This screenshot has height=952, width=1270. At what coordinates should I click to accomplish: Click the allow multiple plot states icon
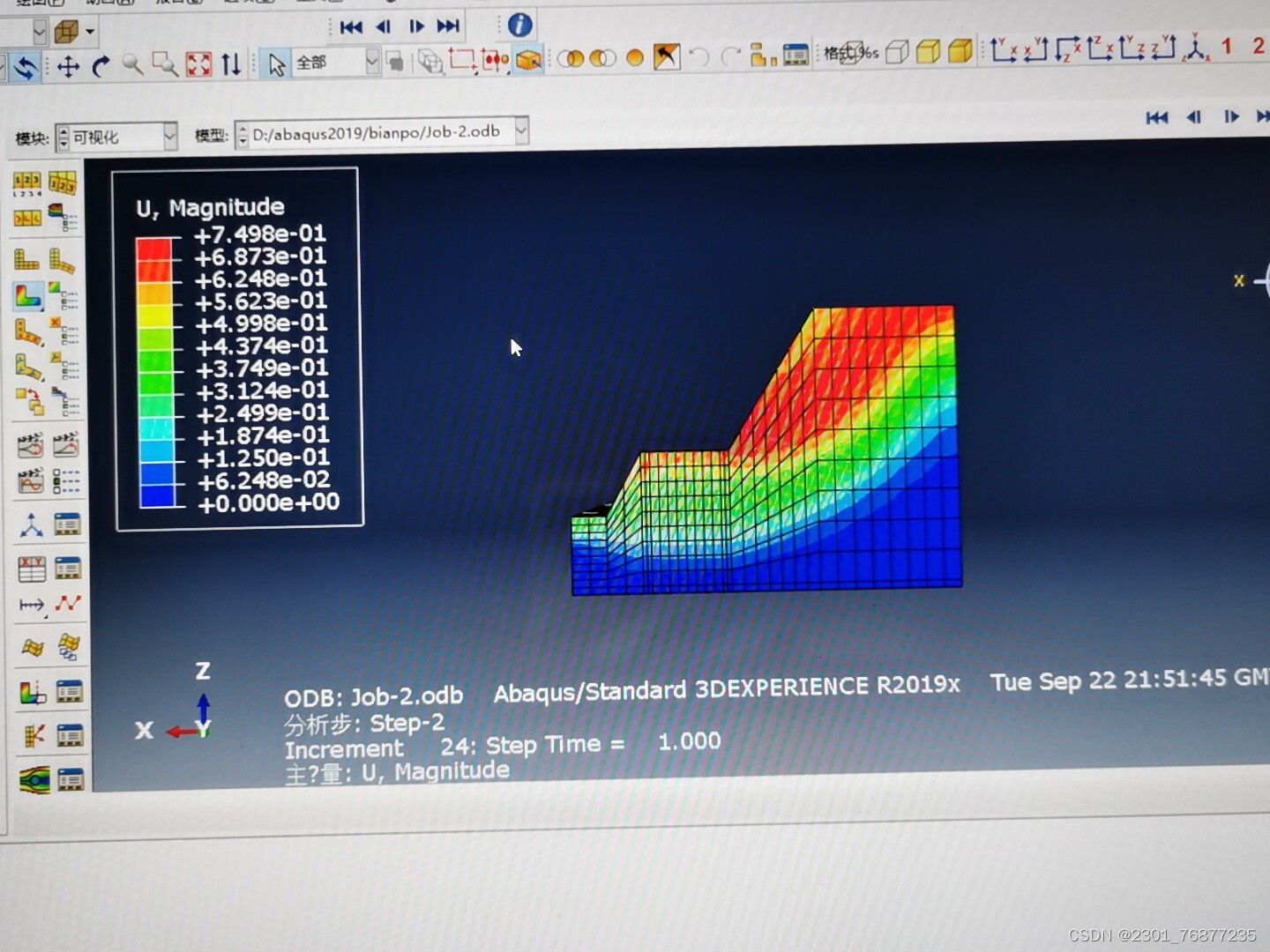point(29,401)
